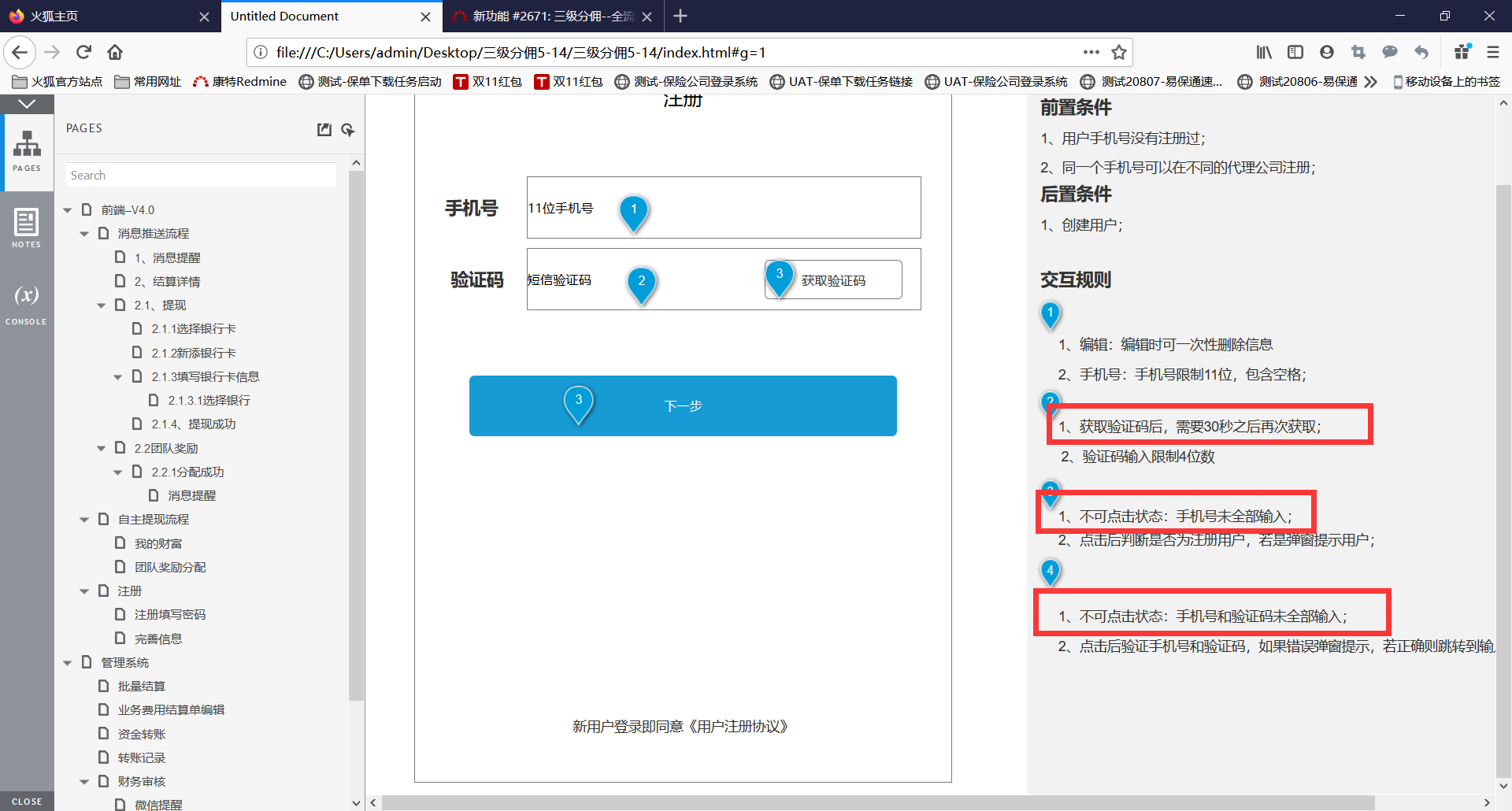Screen dimensions: 1512x811
Task: Click the screenshot crop toolbar icon
Action: point(1358,52)
